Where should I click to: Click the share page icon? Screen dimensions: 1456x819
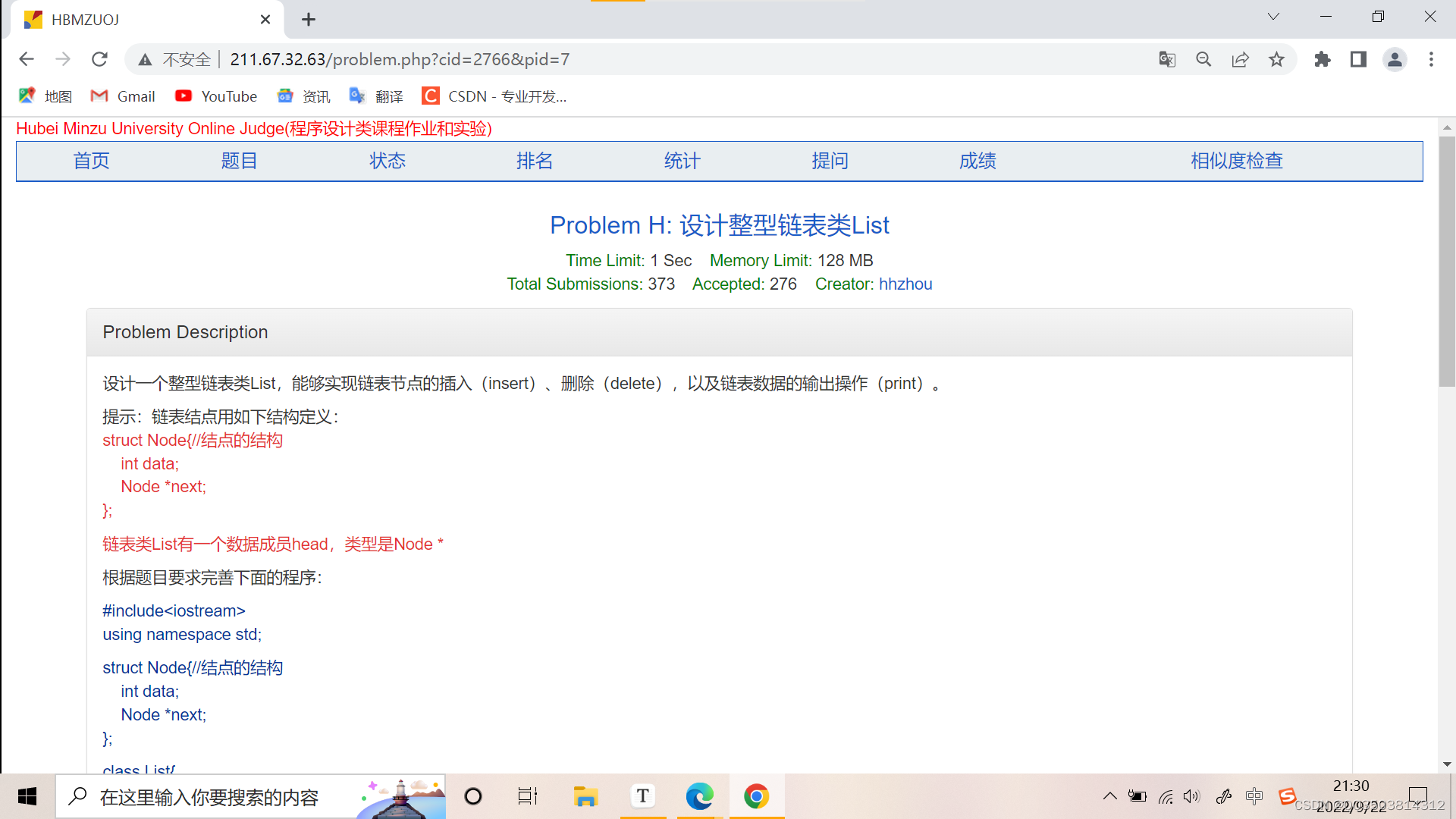click(x=1240, y=59)
